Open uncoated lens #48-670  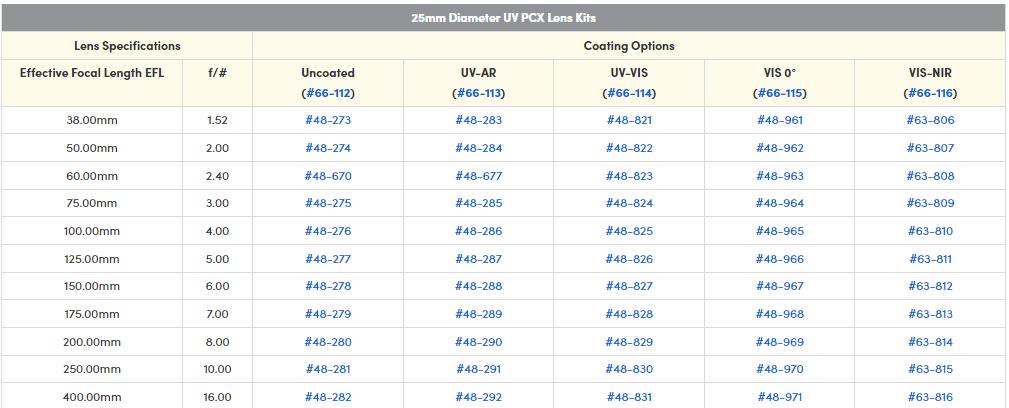[328, 176]
